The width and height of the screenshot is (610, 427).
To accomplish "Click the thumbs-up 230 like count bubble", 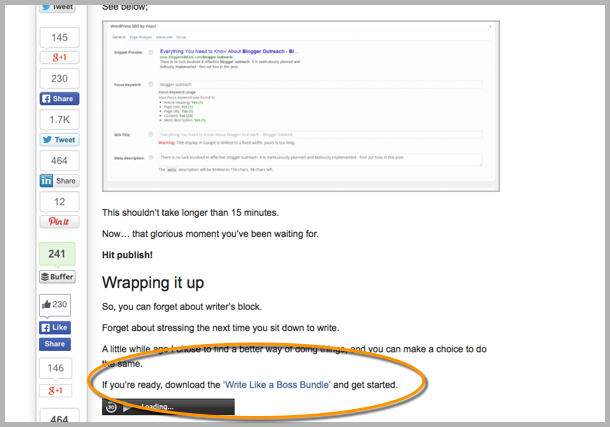I will coord(55,304).
